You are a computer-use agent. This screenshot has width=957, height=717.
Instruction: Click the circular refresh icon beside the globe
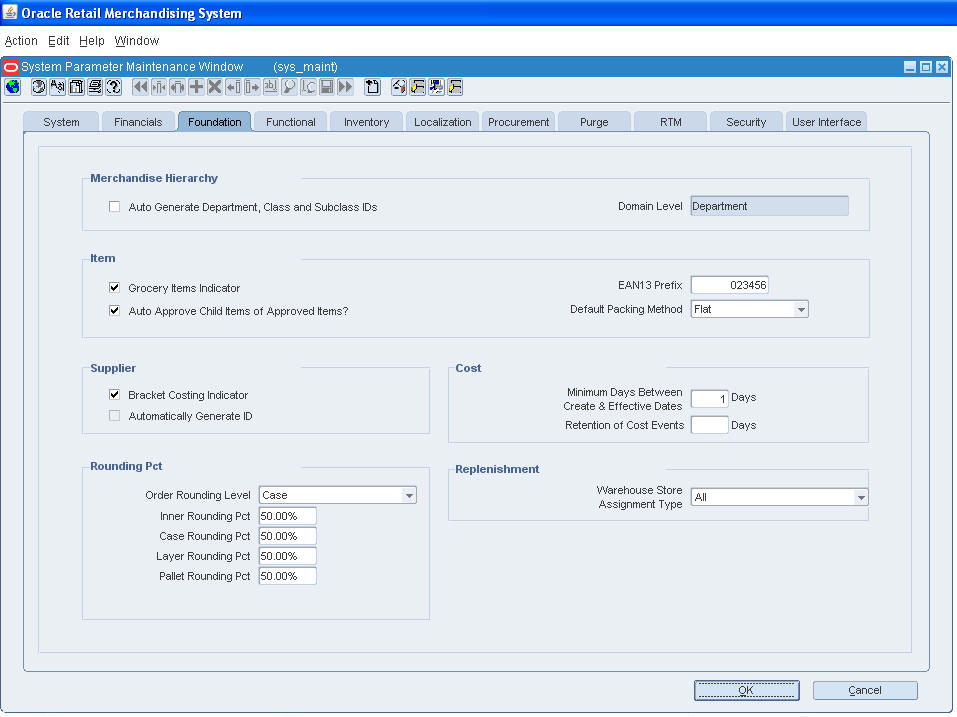(38, 87)
